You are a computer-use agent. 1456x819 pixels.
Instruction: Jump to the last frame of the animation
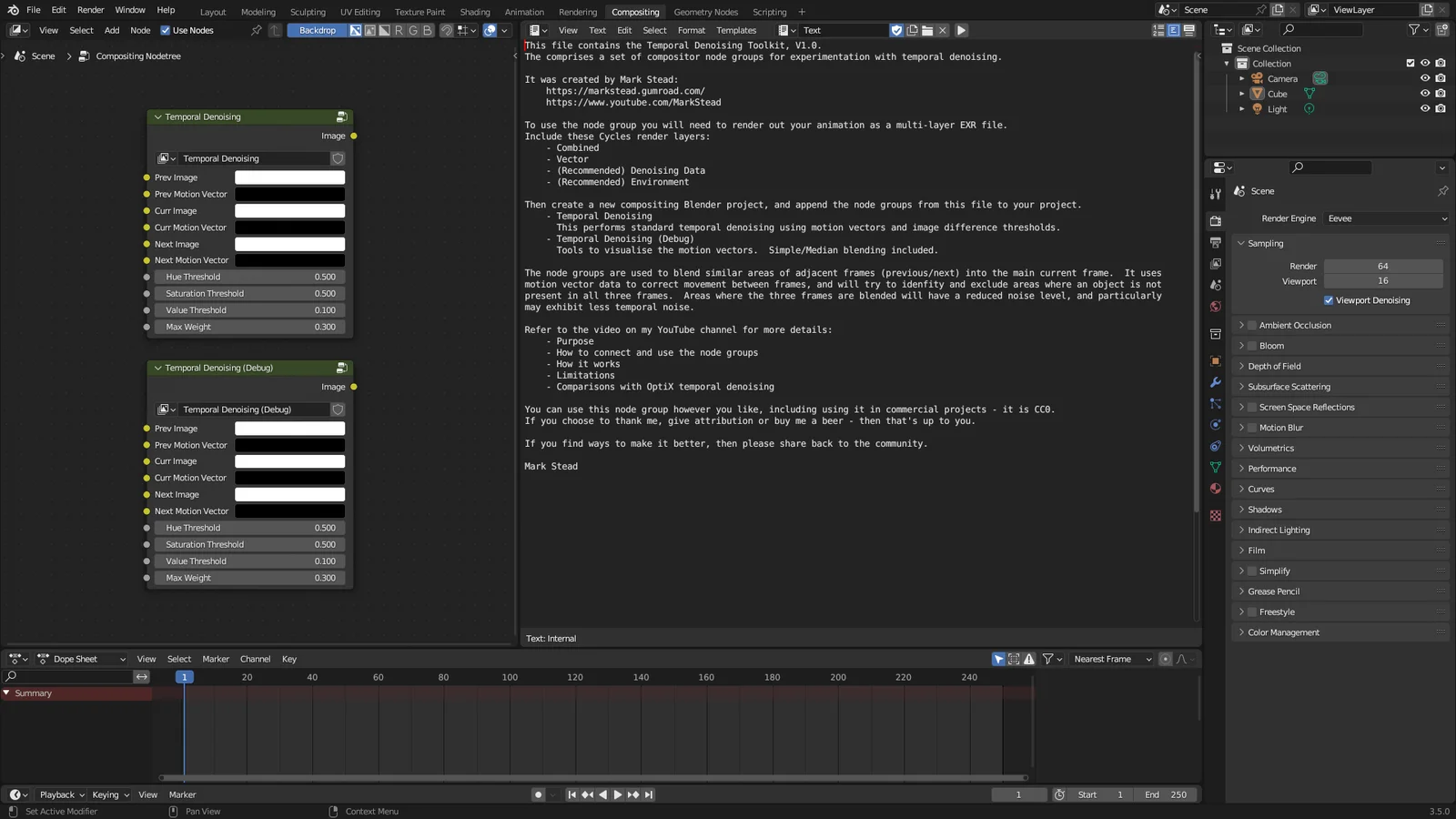pyautogui.click(x=648, y=794)
